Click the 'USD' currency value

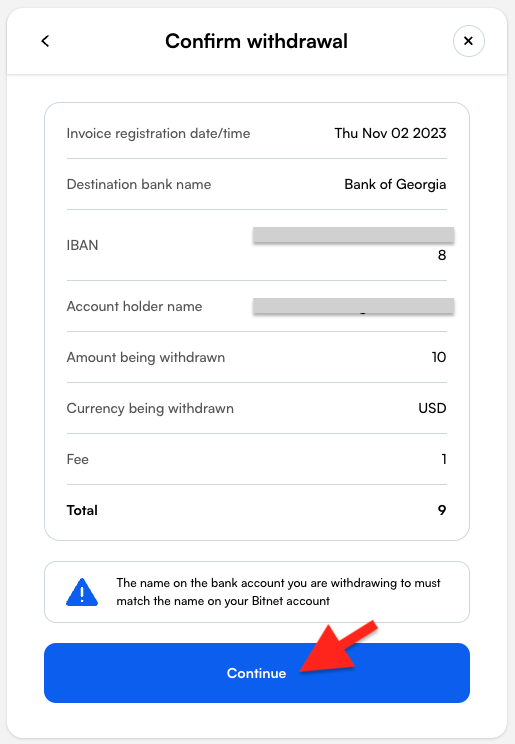coord(432,409)
